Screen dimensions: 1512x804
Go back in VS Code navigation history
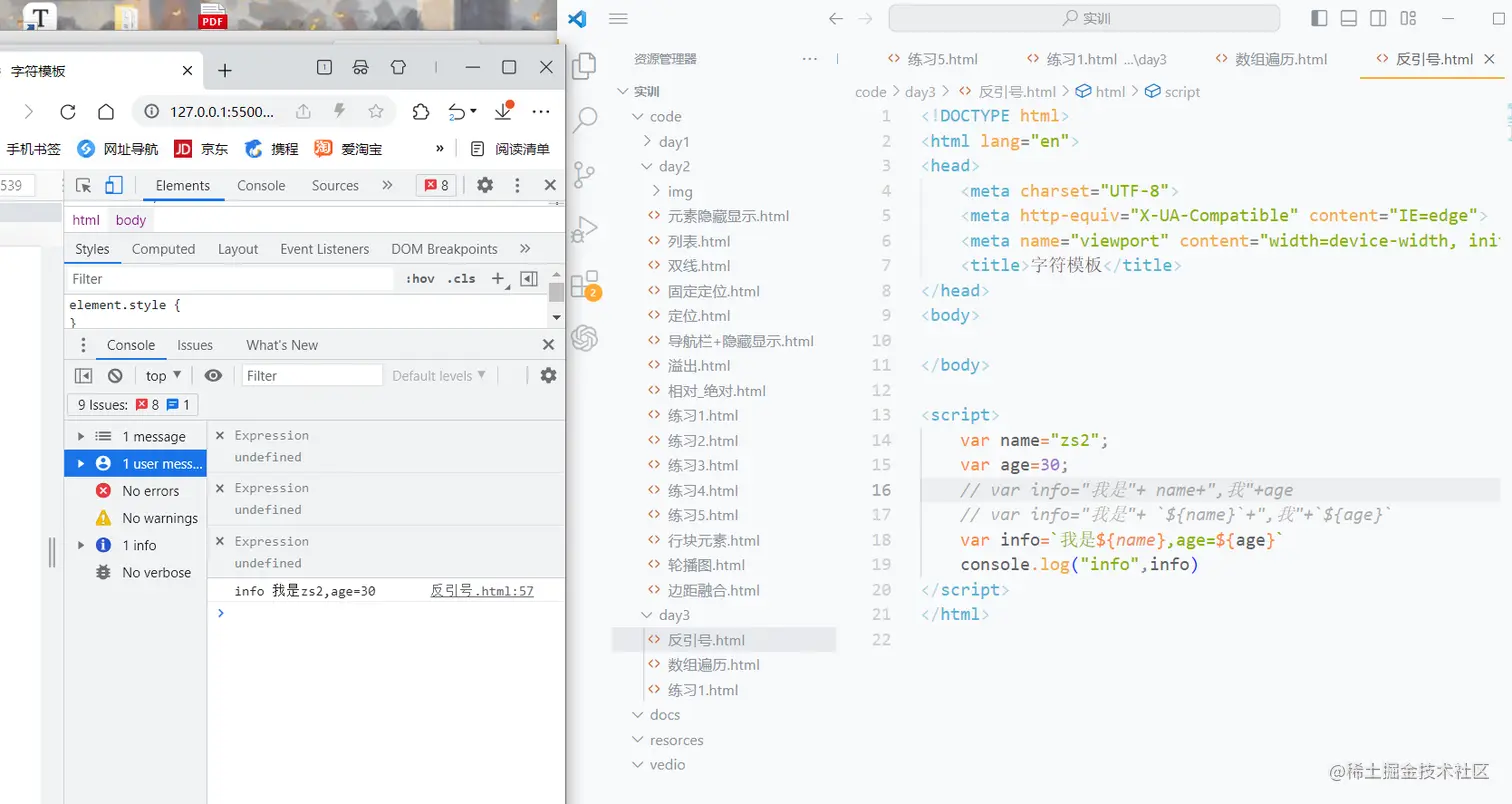pyautogui.click(x=837, y=18)
